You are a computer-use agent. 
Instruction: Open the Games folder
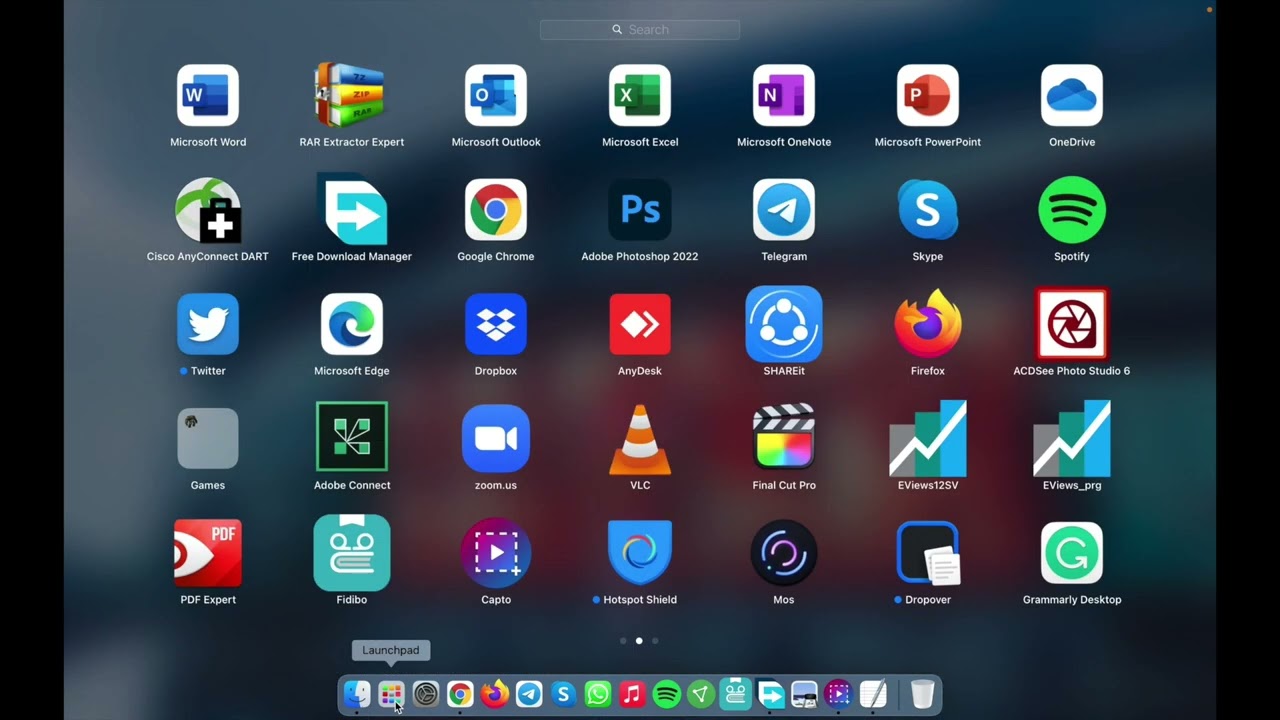pos(208,438)
